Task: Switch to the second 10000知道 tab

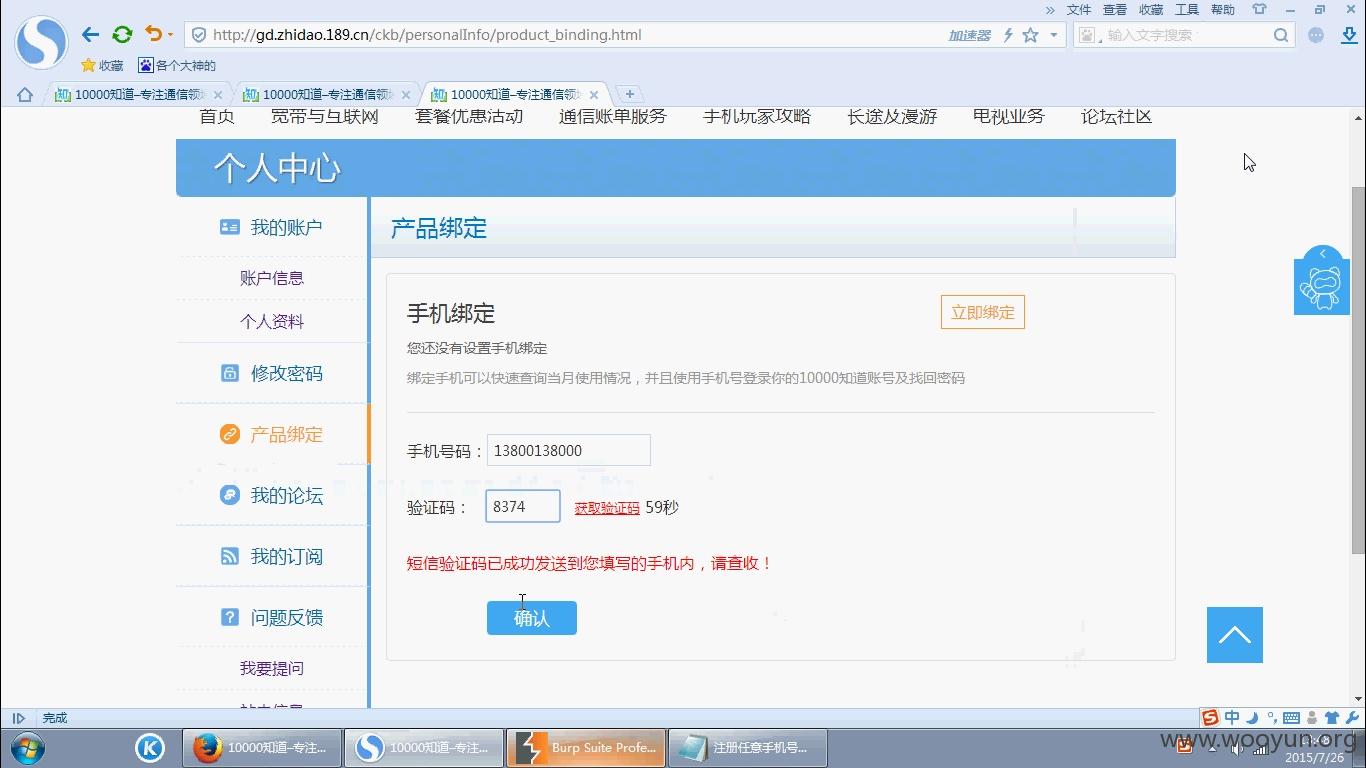Action: pos(318,95)
